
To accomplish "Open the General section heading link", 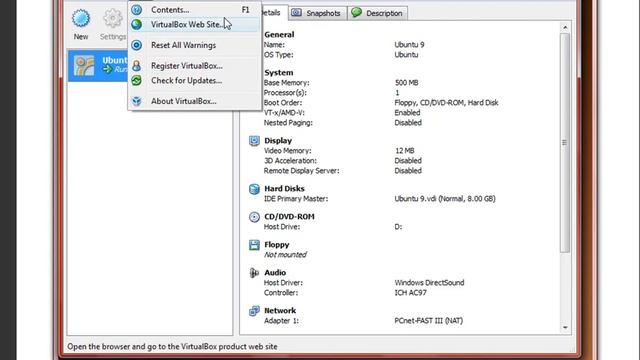I will [x=279, y=35].
